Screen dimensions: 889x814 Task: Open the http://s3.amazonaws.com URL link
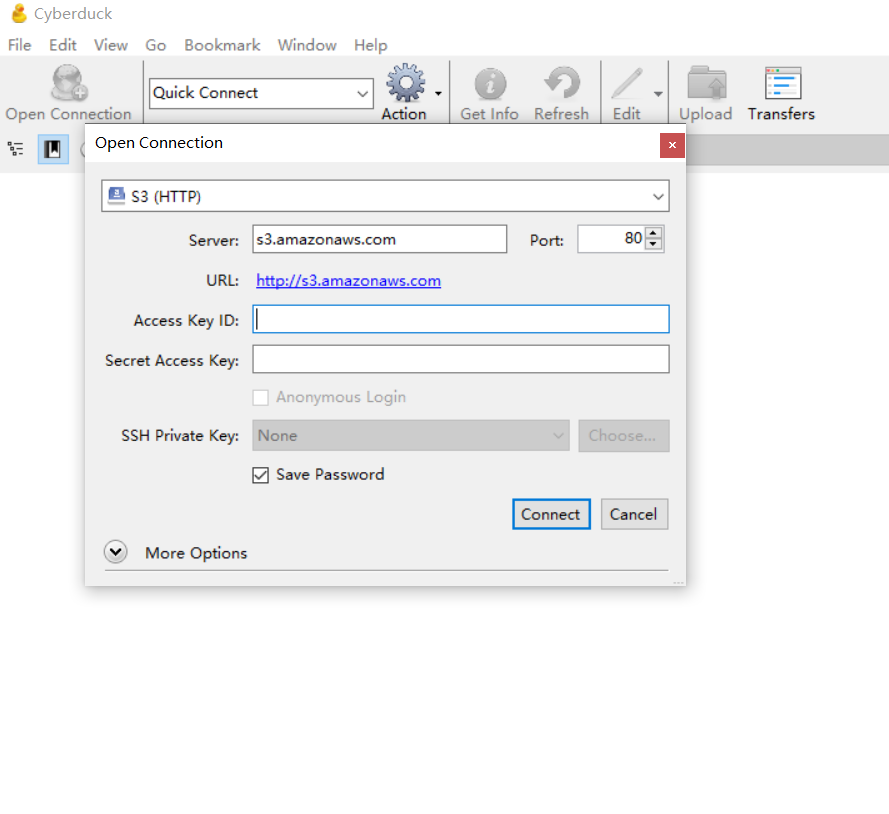pos(348,281)
